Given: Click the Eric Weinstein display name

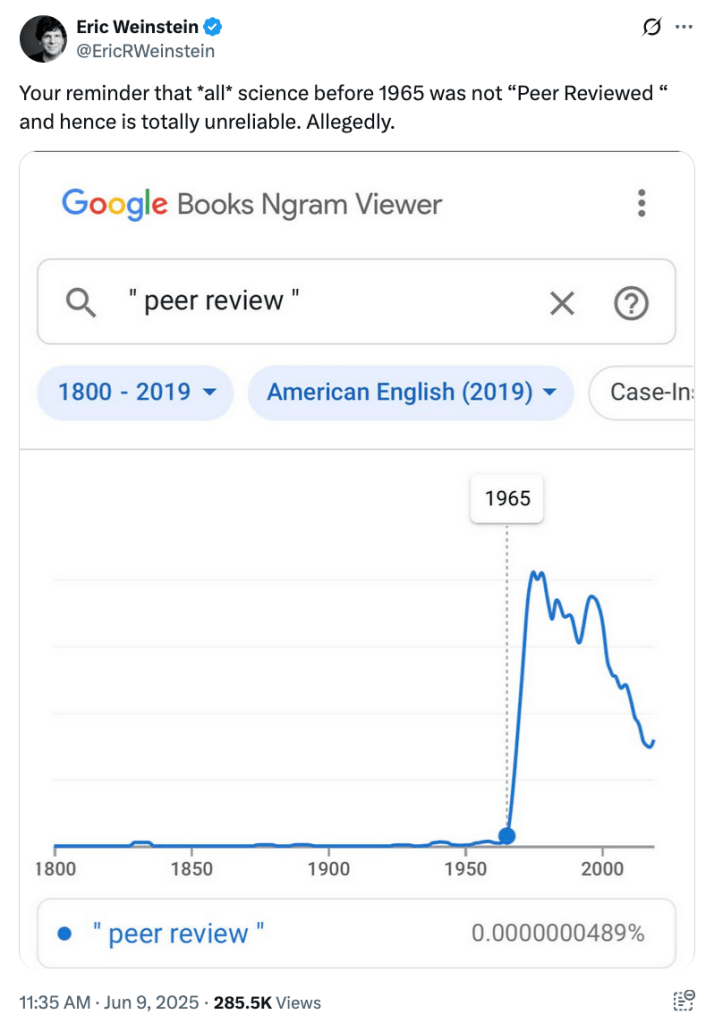Looking at the screenshot, I should 137,28.
